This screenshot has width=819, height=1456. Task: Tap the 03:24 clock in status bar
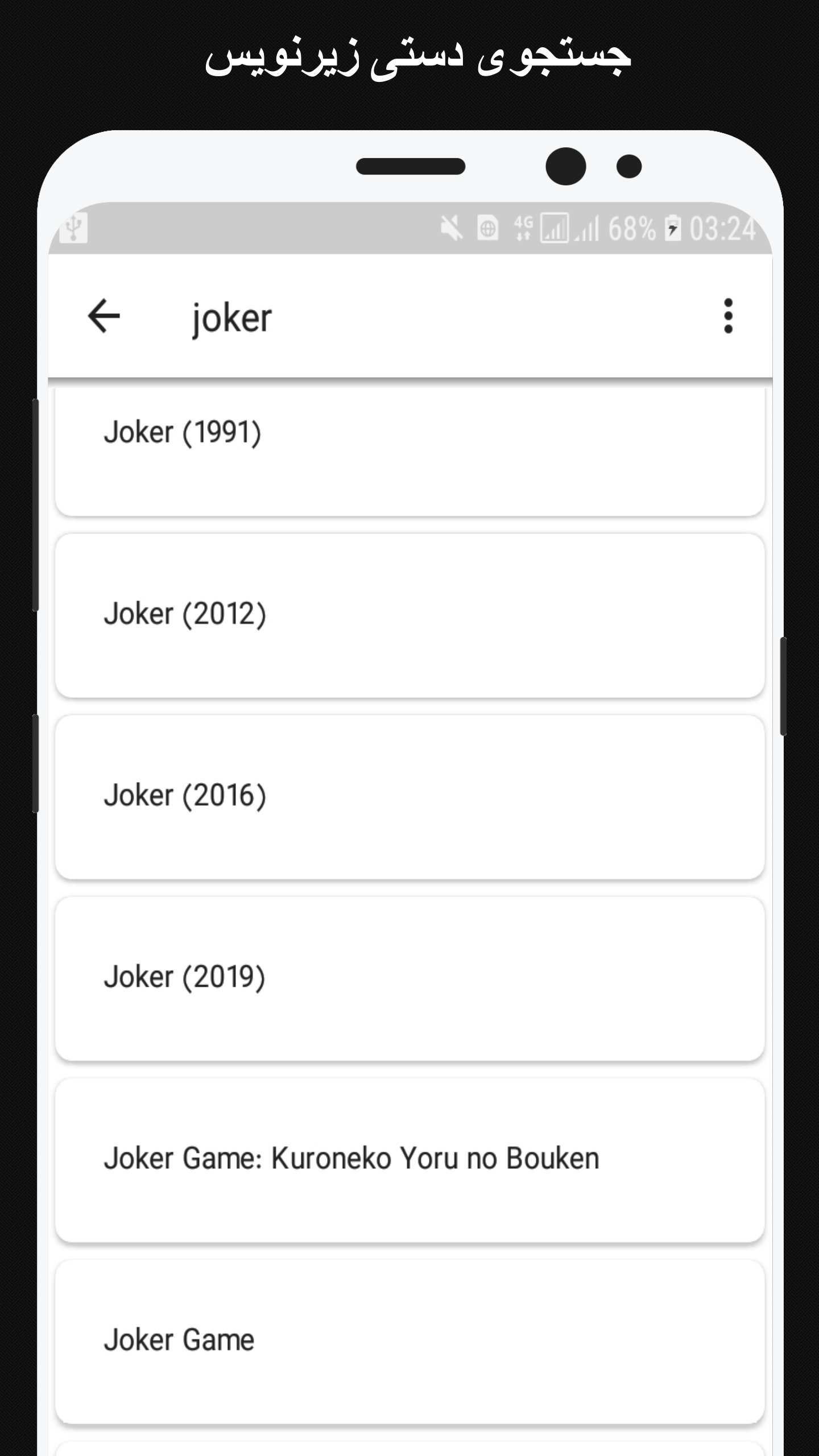tap(723, 229)
